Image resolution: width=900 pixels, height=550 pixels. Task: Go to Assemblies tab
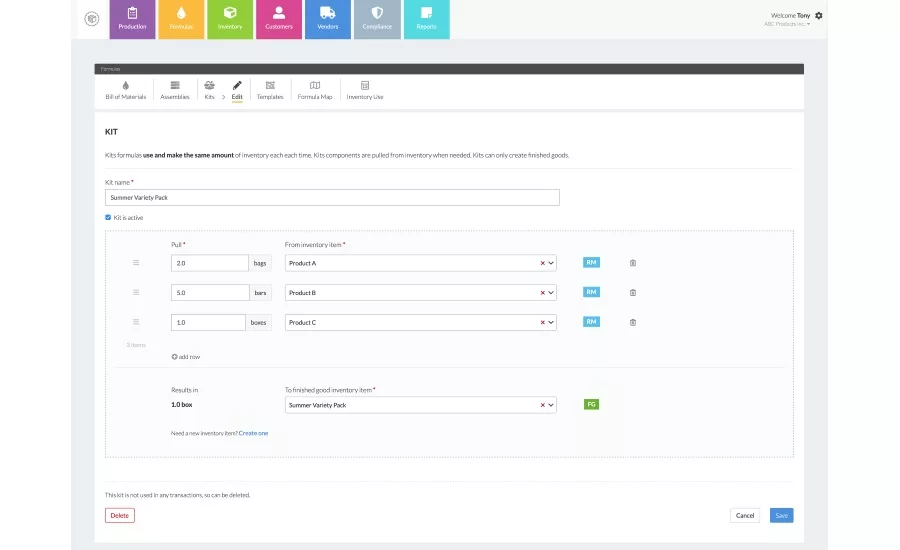click(174, 90)
